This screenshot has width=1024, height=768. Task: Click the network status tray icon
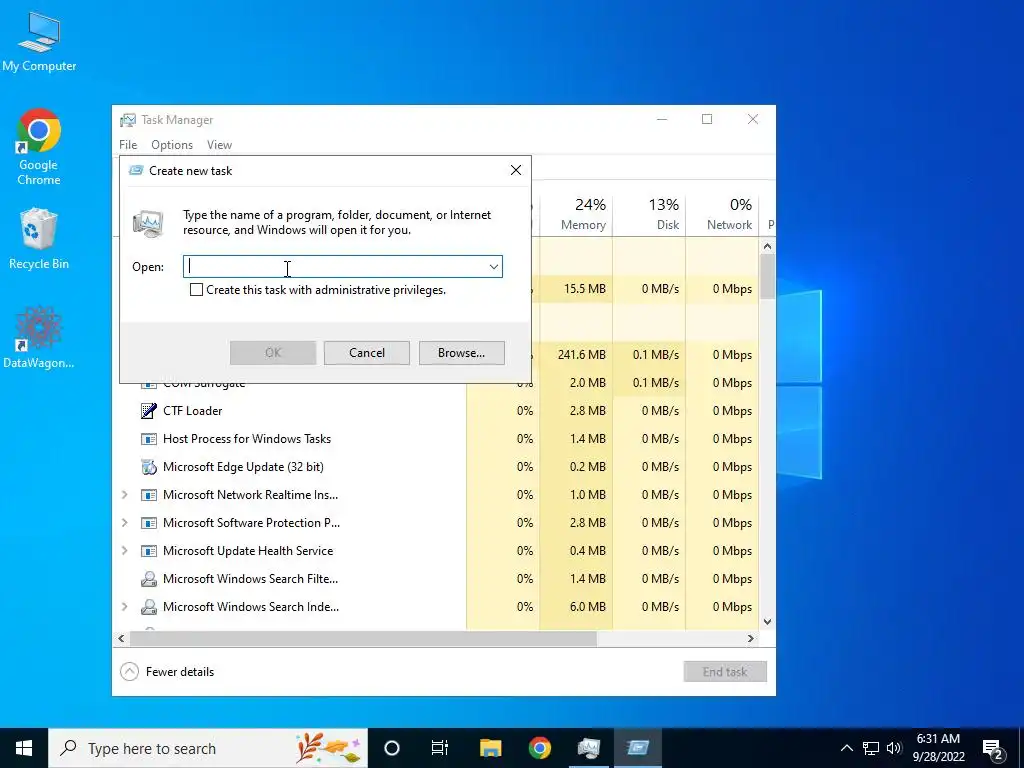coord(871,748)
